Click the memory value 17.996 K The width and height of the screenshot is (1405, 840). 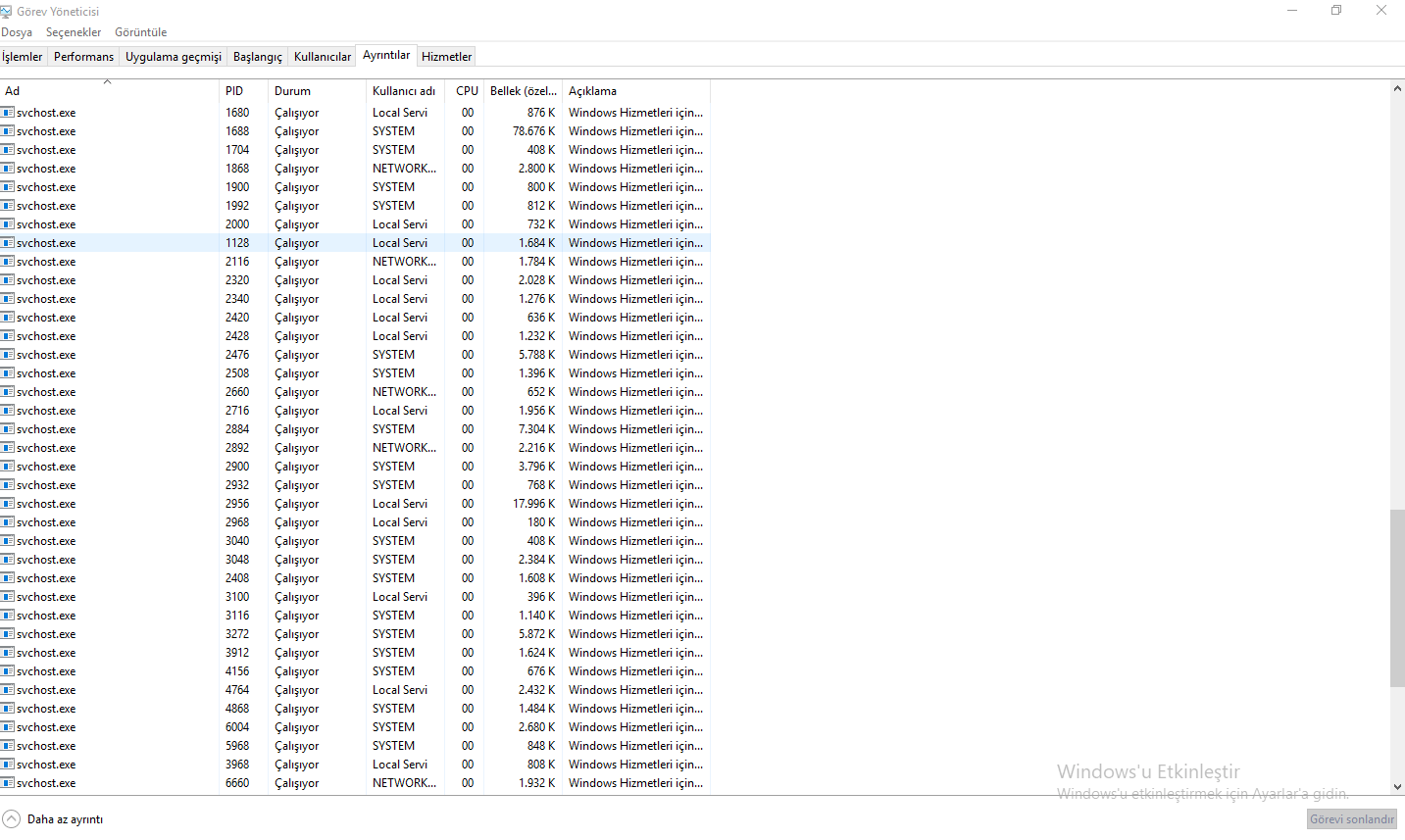533,504
